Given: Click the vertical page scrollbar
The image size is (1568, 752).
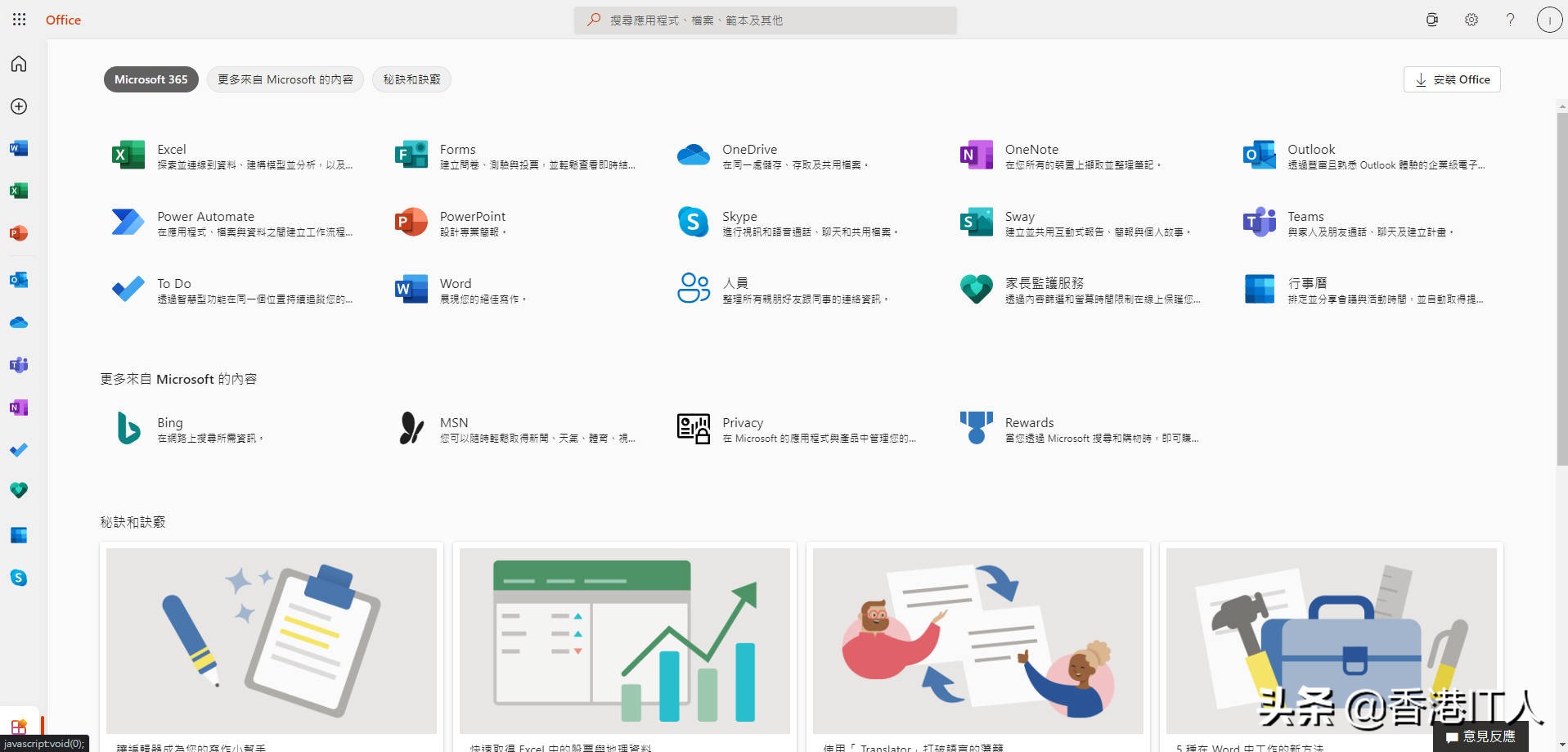Looking at the screenshot, I should click(1561, 289).
